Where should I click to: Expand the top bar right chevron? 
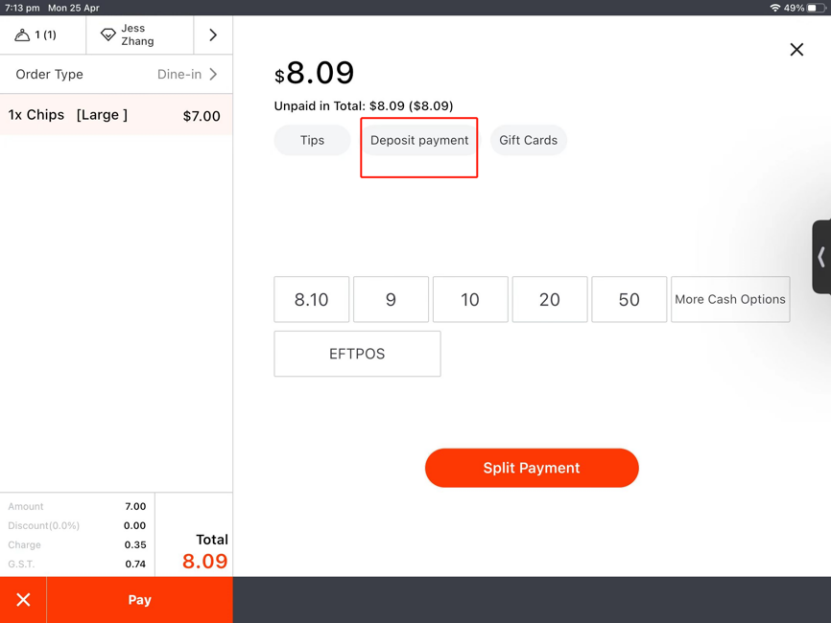pyautogui.click(x=213, y=35)
